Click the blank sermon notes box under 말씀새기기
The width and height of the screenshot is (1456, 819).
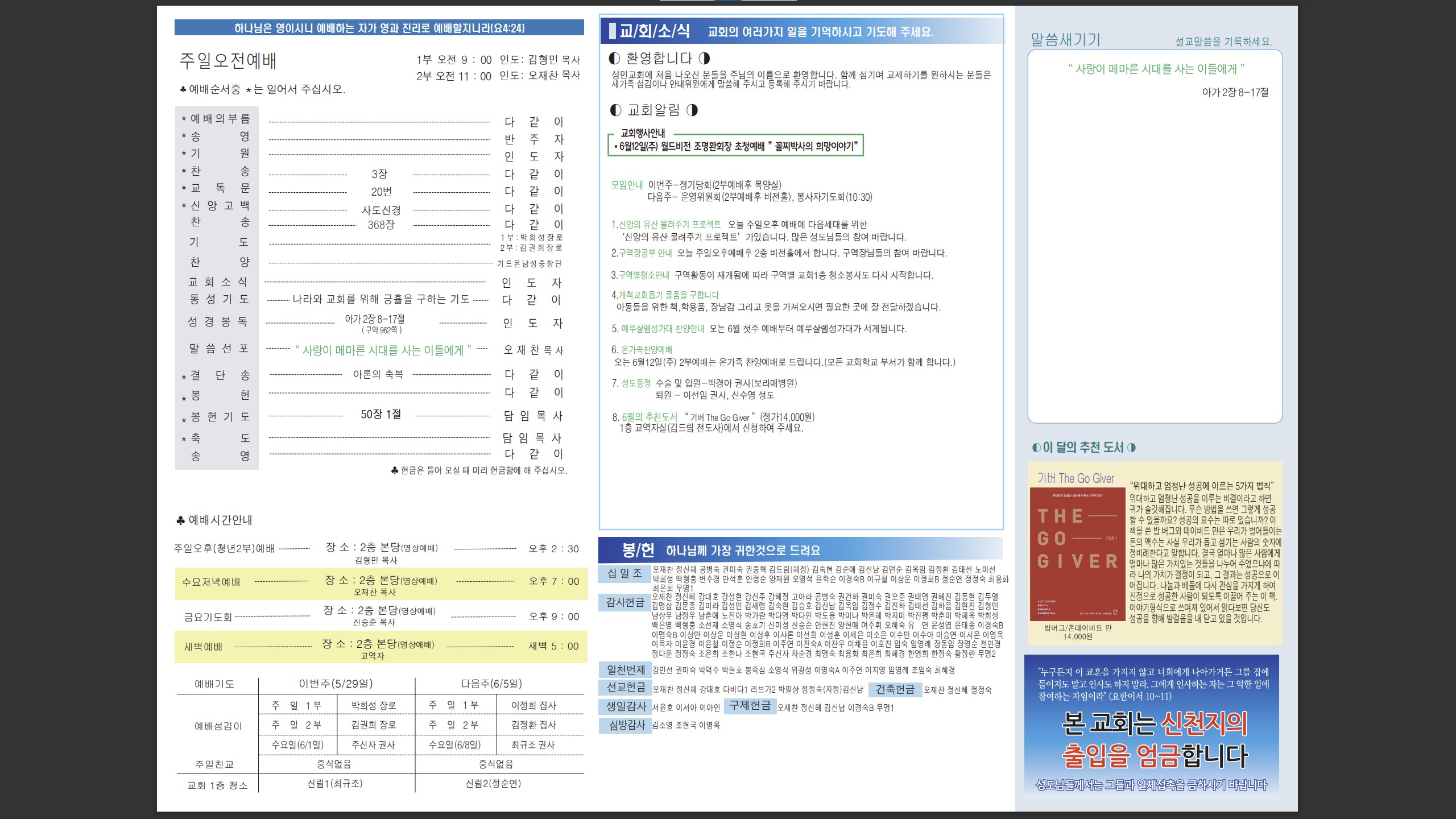[1155, 236]
